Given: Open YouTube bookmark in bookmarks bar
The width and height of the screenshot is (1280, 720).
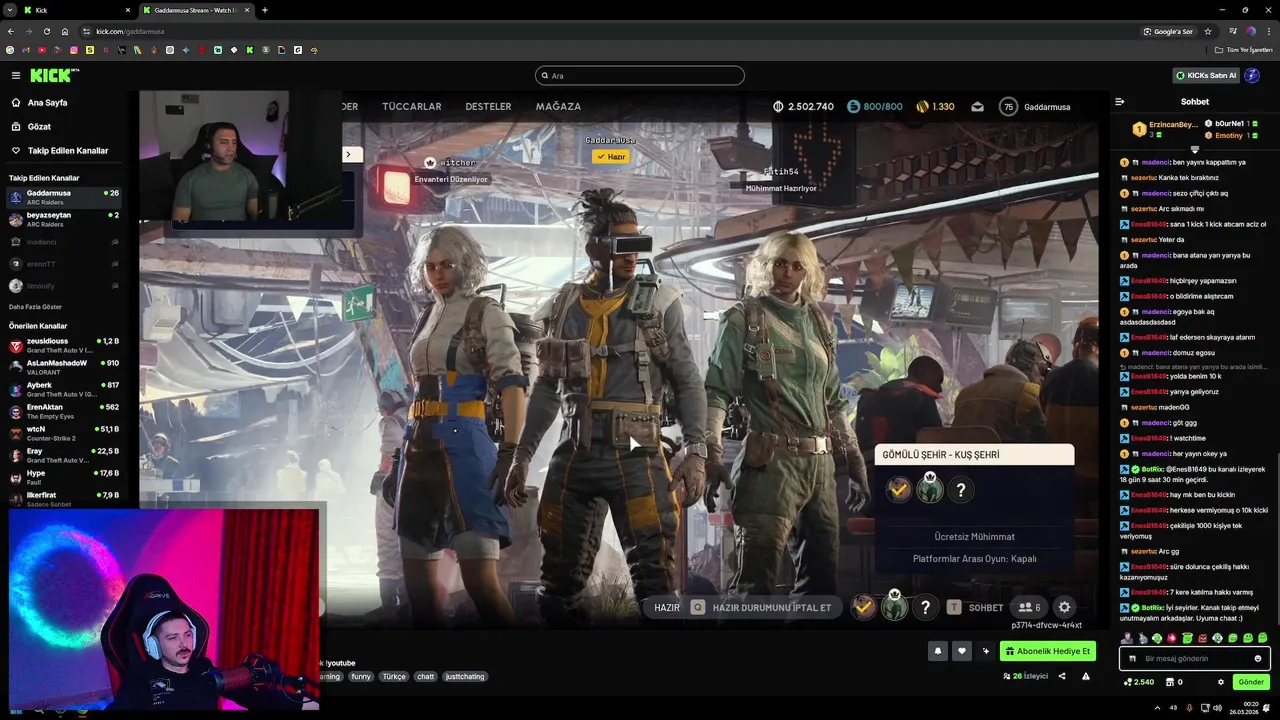Looking at the screenshot, I should coord(42,50).
